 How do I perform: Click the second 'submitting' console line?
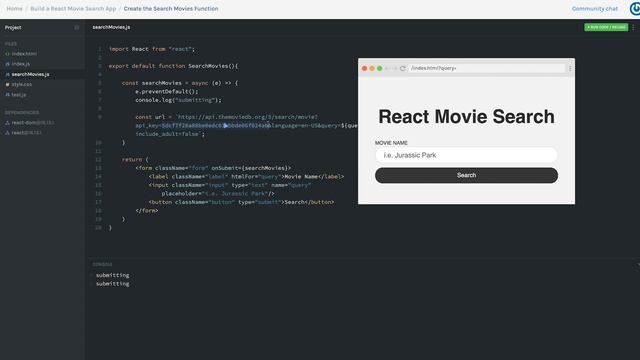pos(113,284)
